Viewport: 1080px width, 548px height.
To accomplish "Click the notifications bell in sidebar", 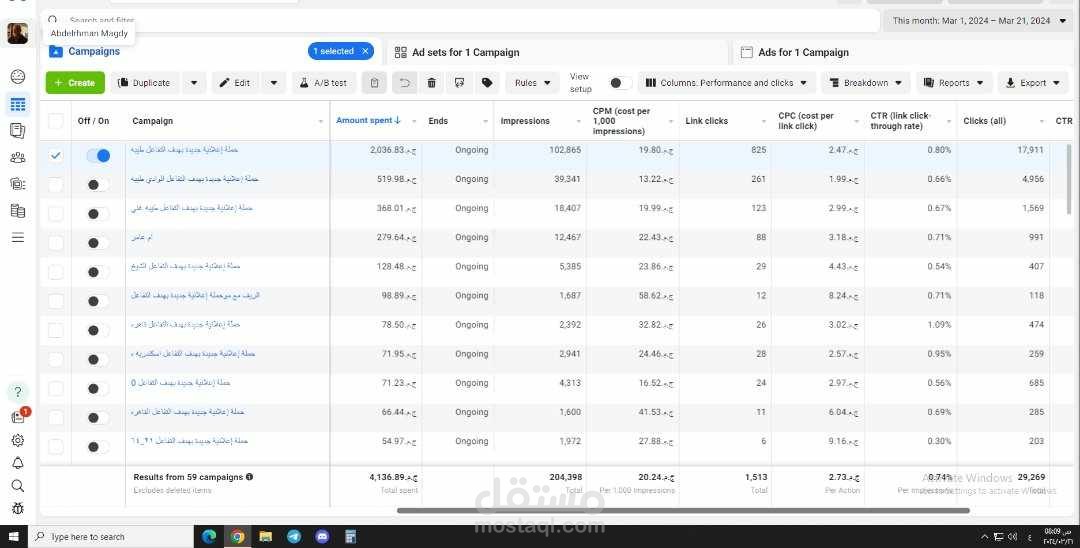I will click(18, 463).
